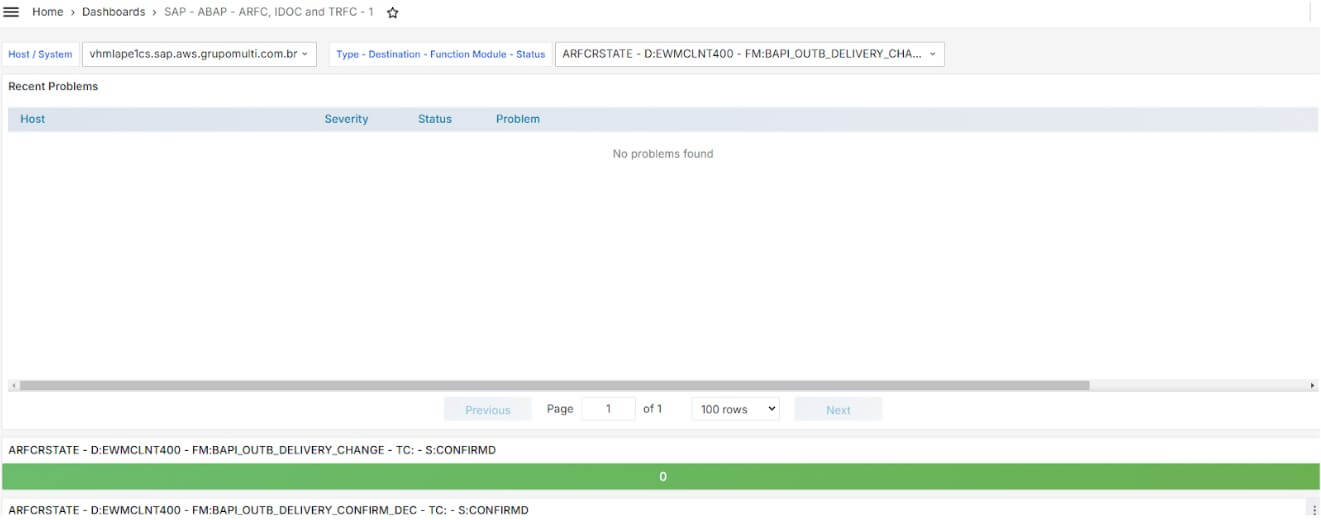Click the Next page button
Screen dimensions: 1321x520
coord(838,409)
